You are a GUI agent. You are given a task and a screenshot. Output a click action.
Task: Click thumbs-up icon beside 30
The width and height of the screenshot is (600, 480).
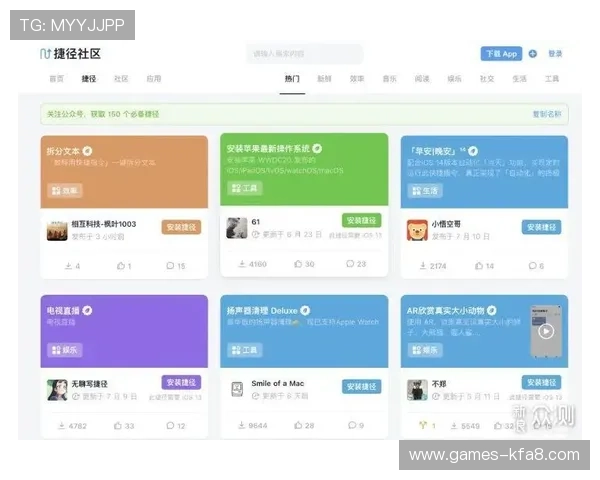(298, 264)
